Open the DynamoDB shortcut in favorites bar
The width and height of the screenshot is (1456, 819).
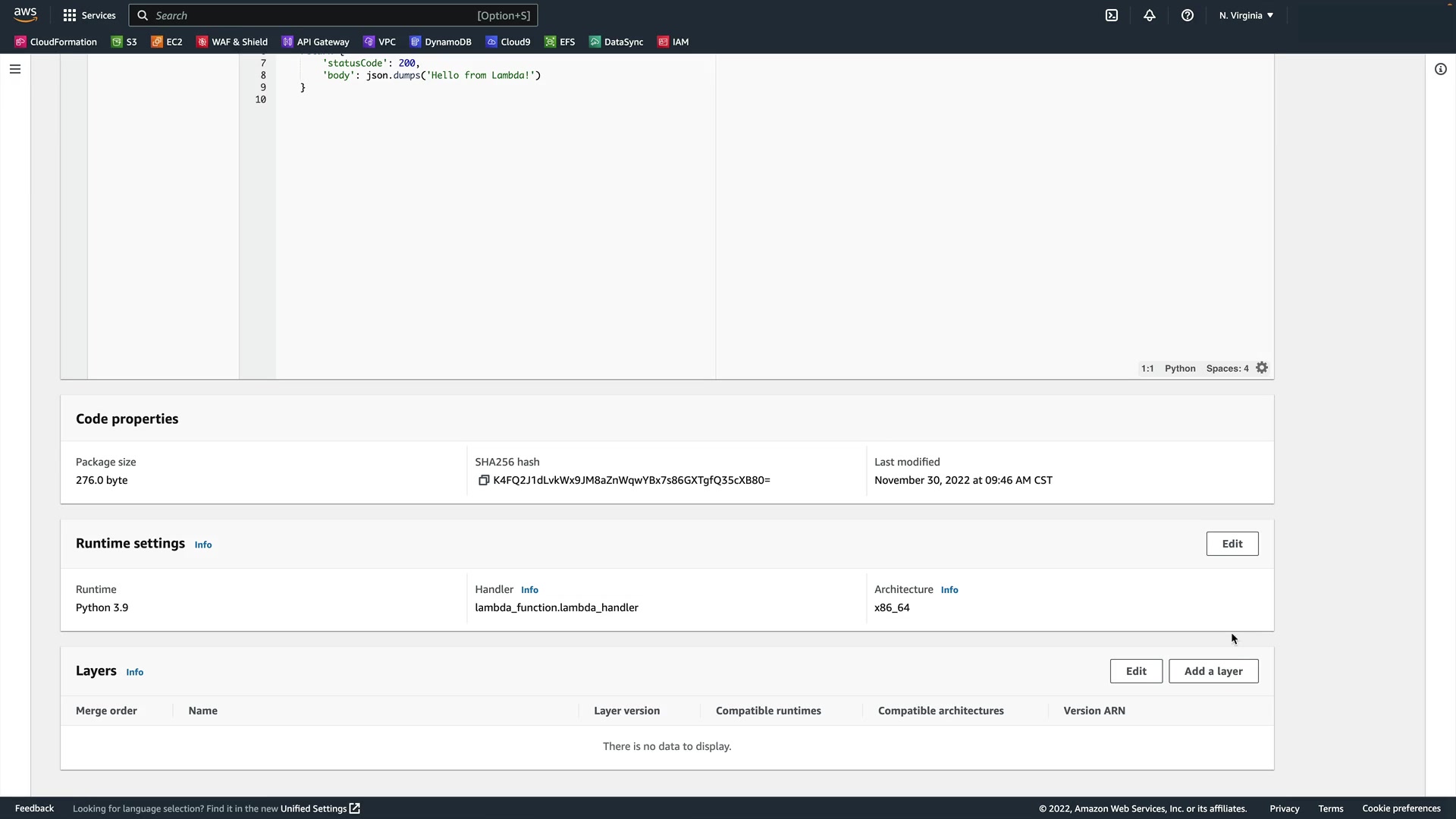pos(441,42)
